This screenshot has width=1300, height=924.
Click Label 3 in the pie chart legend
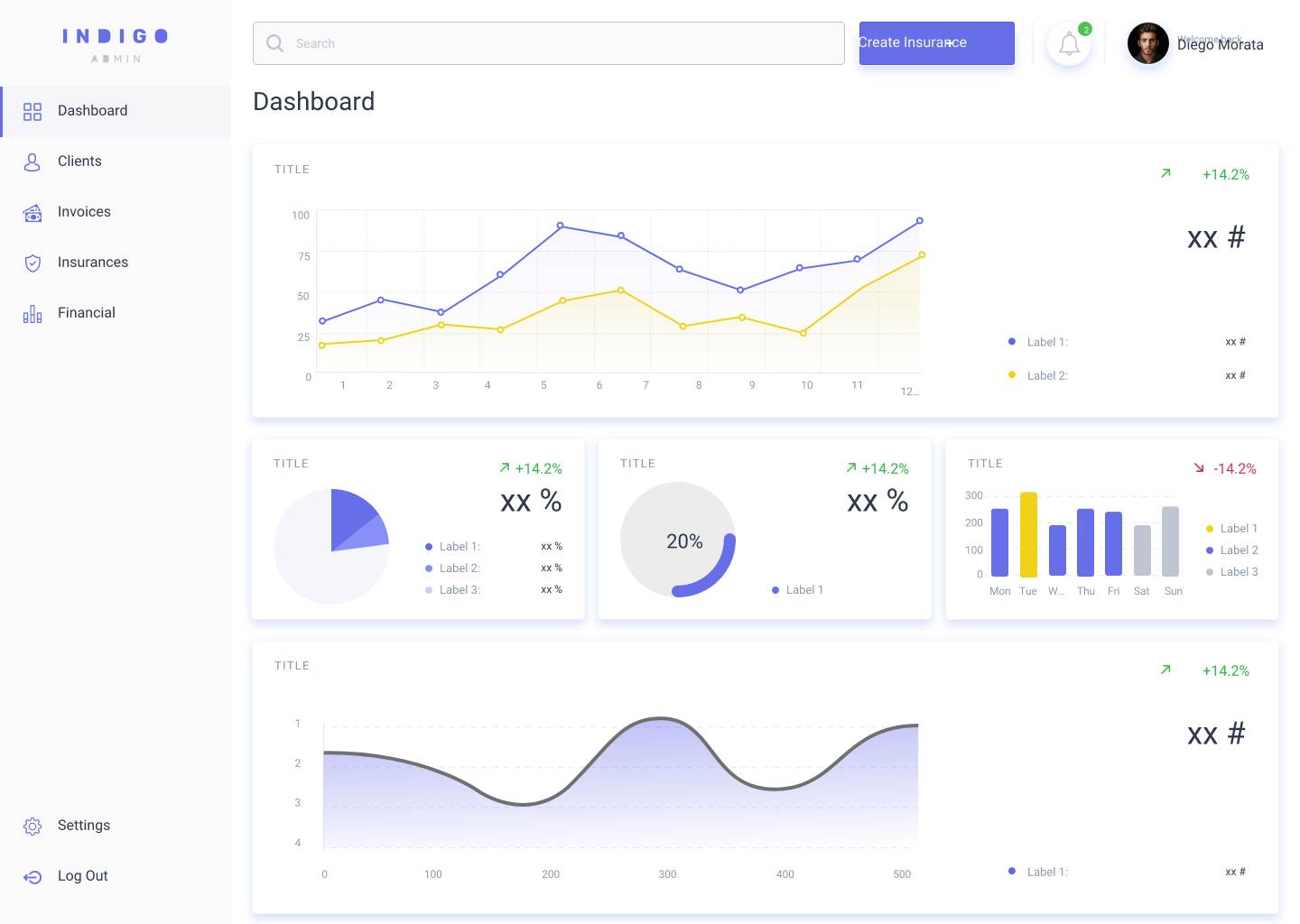pos(460,590)
